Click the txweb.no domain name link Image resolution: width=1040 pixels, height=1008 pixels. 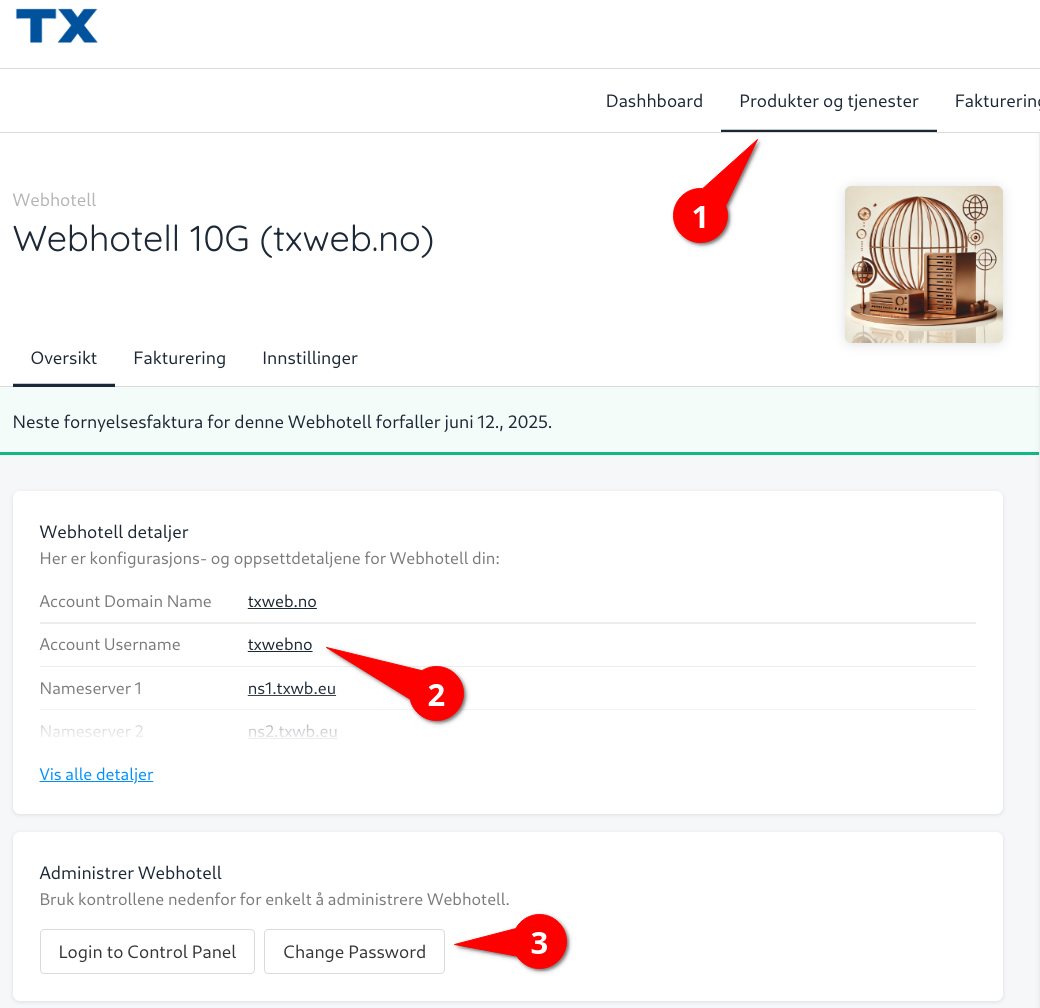(x=282, y=601)
